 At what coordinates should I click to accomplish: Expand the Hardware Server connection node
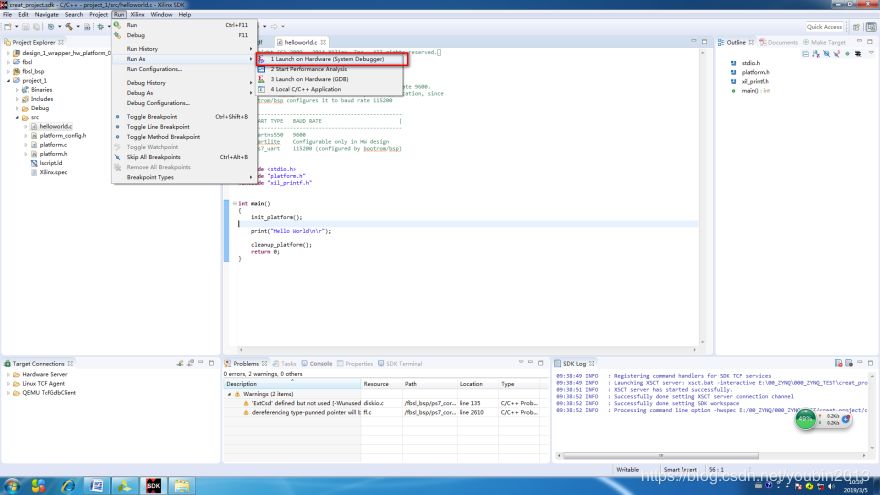[x=8, y=374]
